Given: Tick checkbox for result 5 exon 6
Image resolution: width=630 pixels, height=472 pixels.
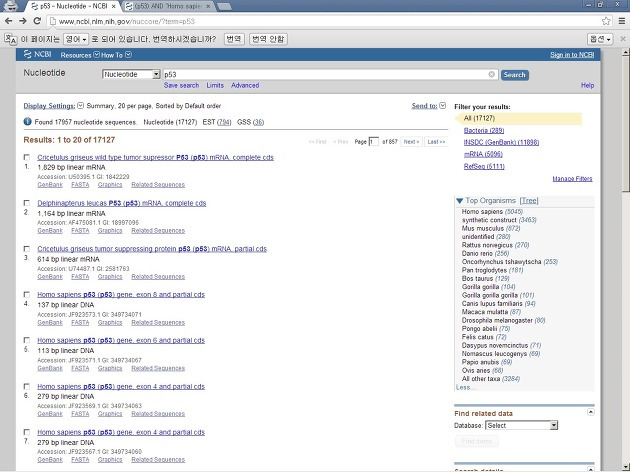Looking at the screenshot, I should tap(27, 340).
